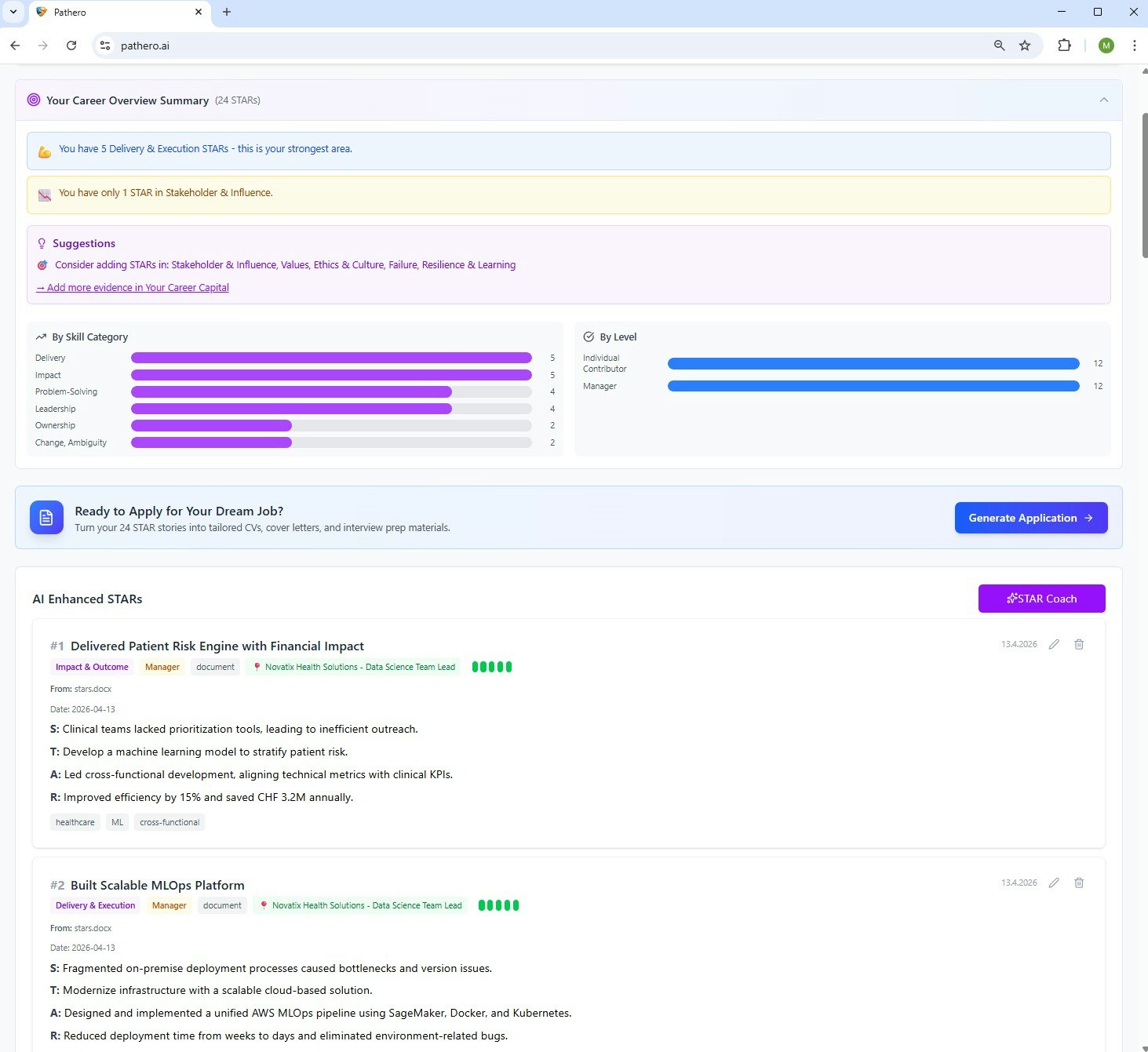Click the Manager tag on STAR #1
The image size is (1148, 1052).
coord(162,667)
